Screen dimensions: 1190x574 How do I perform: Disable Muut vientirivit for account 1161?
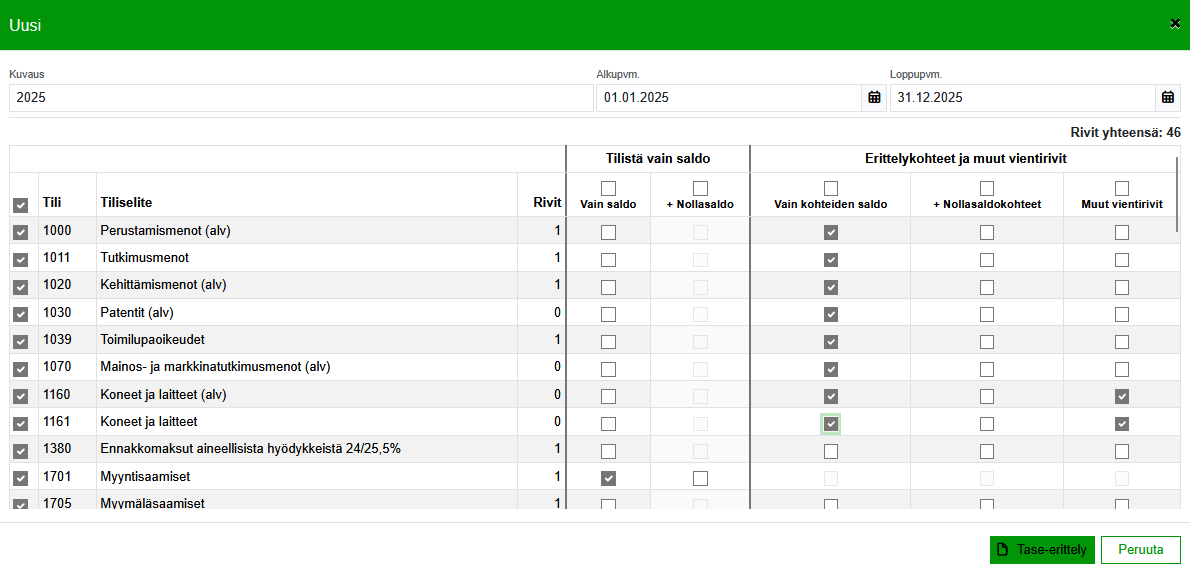point(1122,424)
